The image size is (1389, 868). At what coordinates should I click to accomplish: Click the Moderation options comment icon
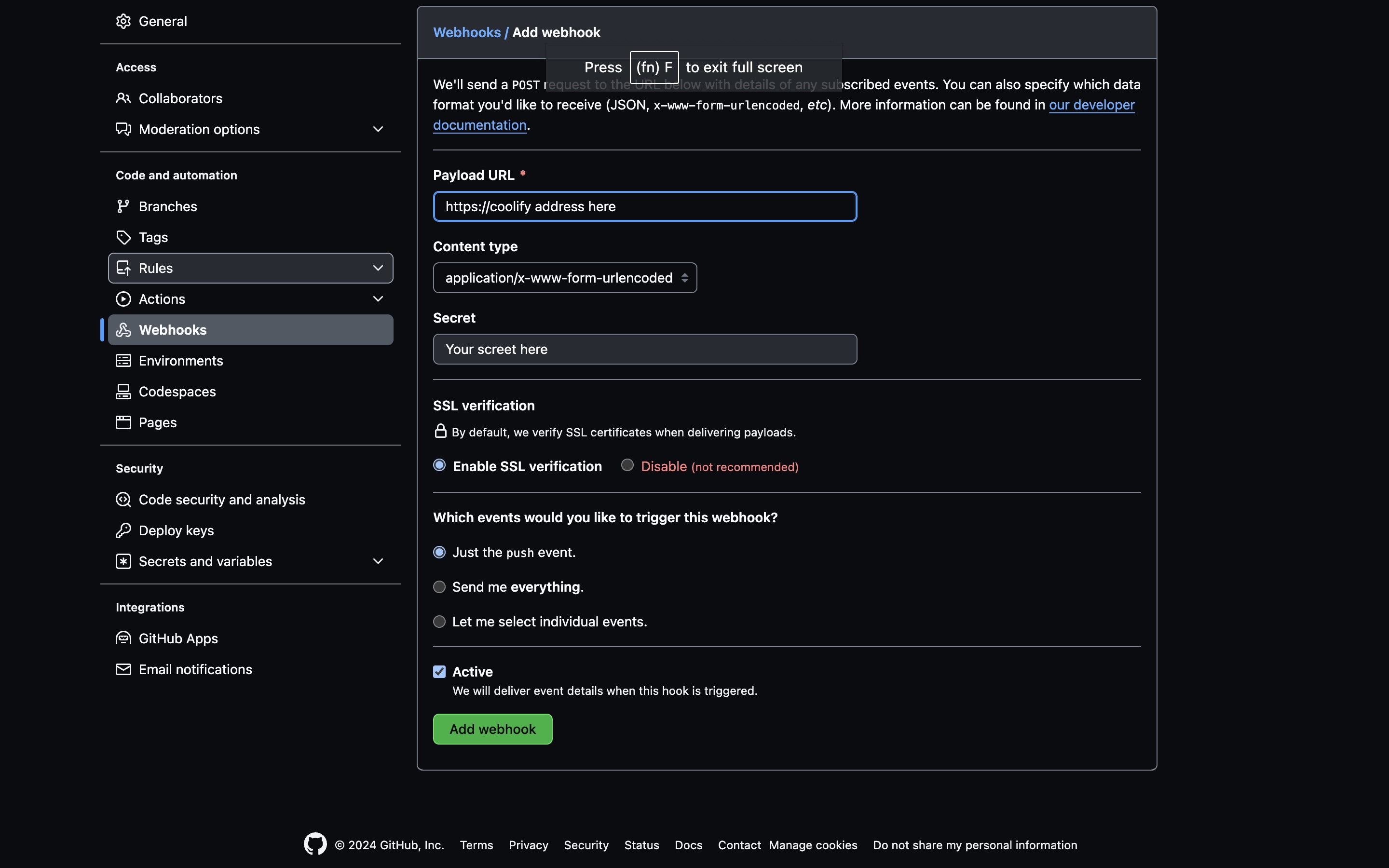point(123,129)
